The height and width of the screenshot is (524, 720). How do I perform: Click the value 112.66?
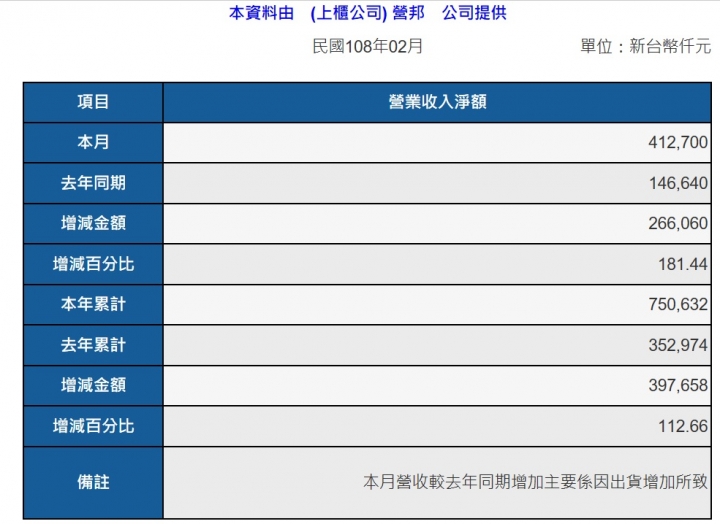[683, 426]
